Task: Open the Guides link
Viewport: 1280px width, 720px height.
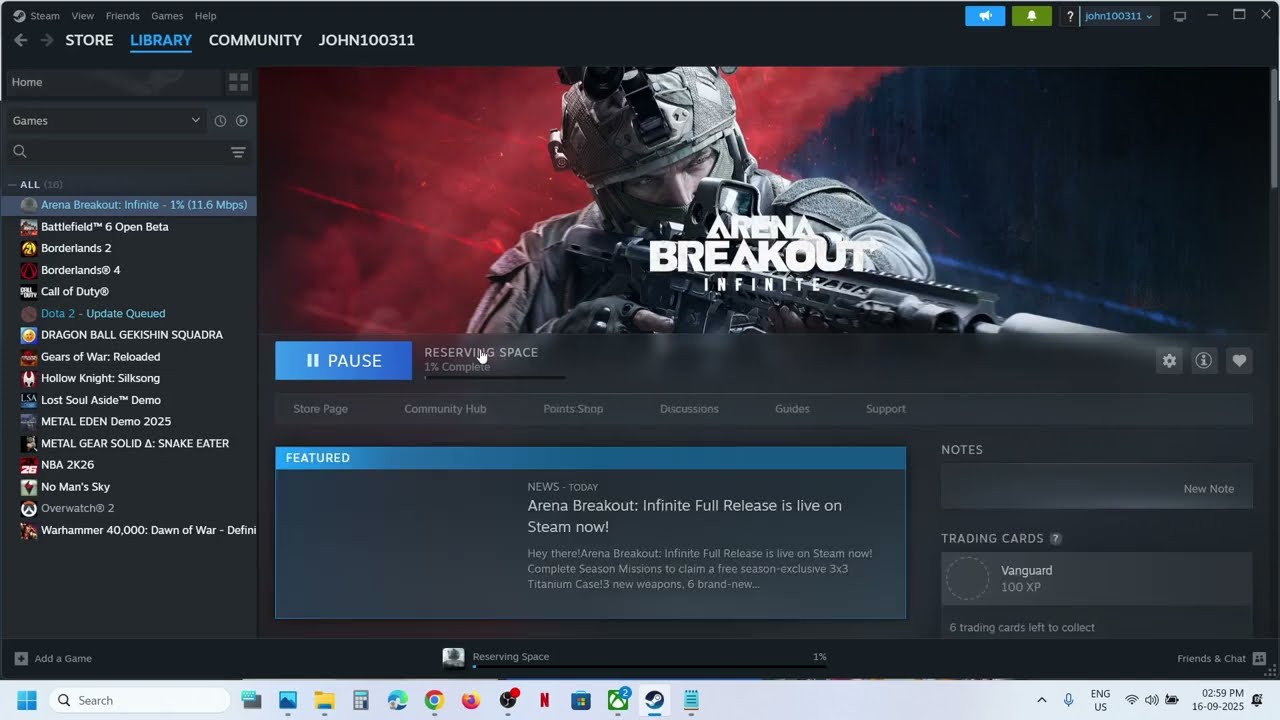Action: (792, 409)
